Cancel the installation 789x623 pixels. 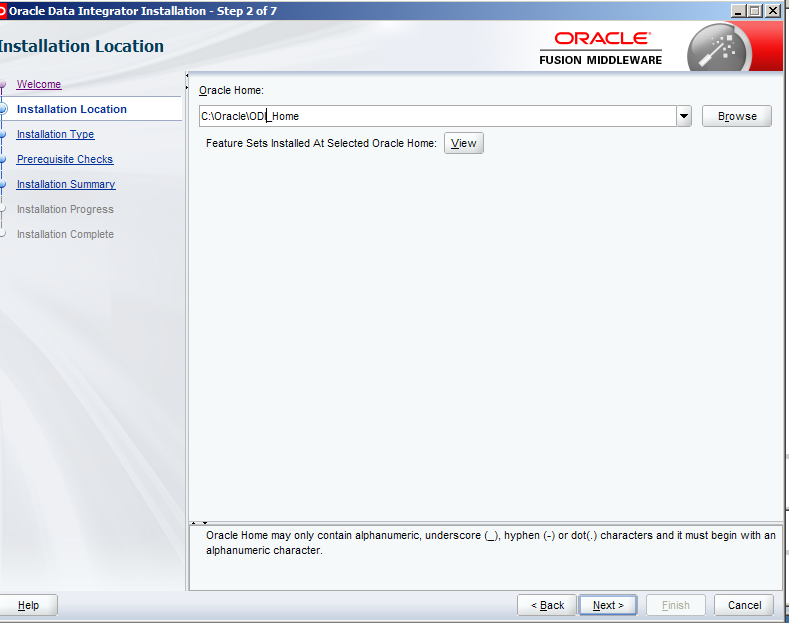744,605
